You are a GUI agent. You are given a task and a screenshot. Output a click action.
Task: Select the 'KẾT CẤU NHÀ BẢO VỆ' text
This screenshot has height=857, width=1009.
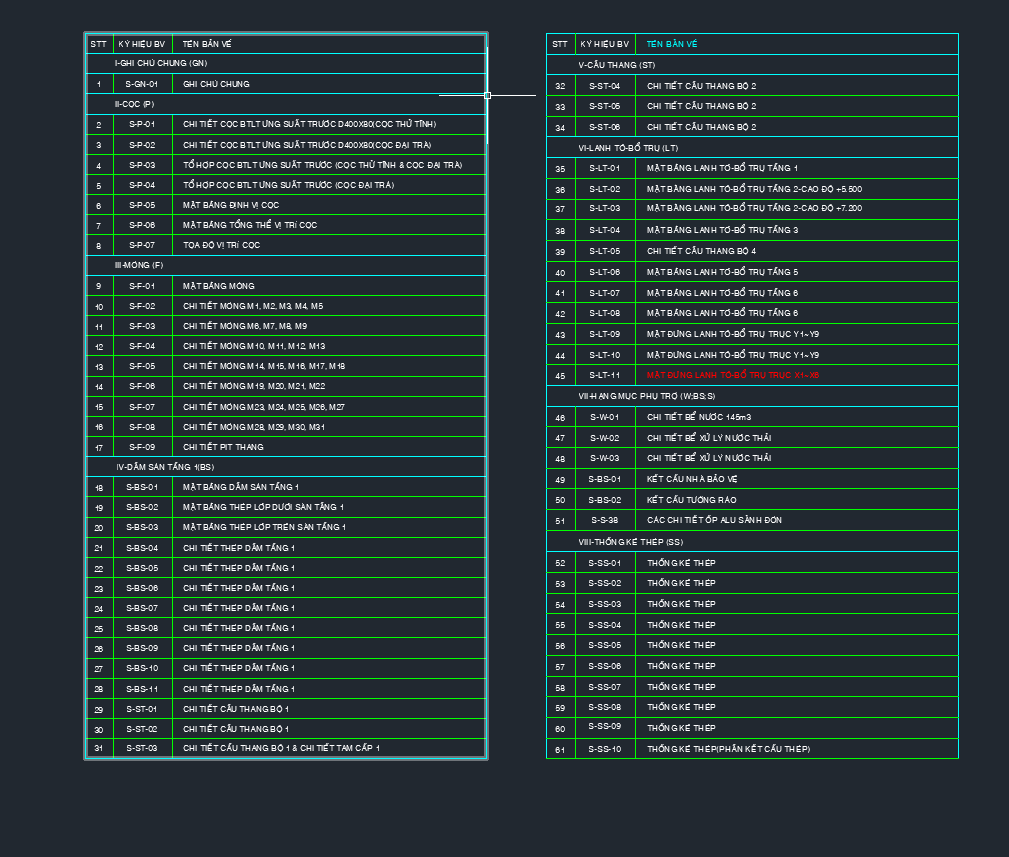tap(691, 479)
